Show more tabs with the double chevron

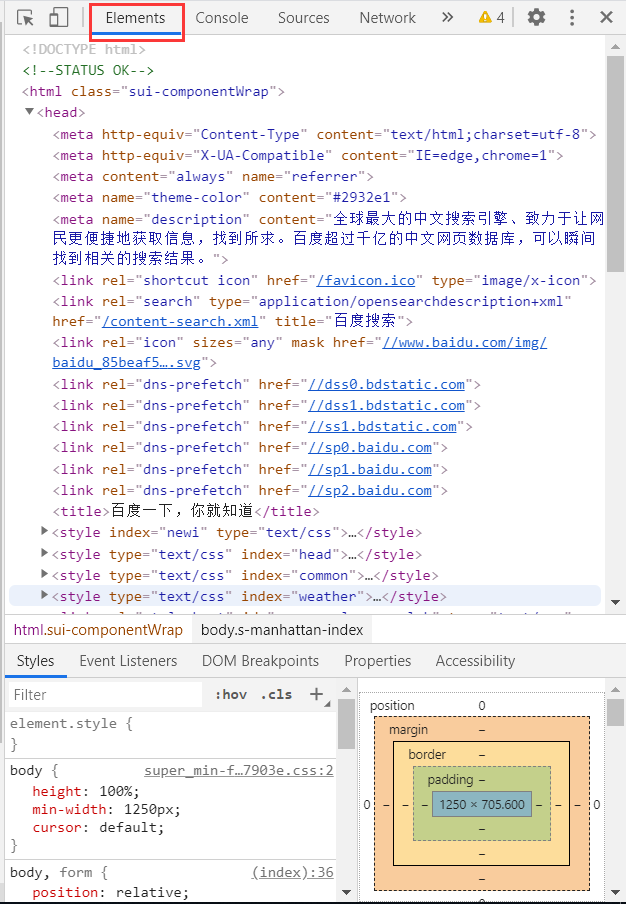click(447, 17)
